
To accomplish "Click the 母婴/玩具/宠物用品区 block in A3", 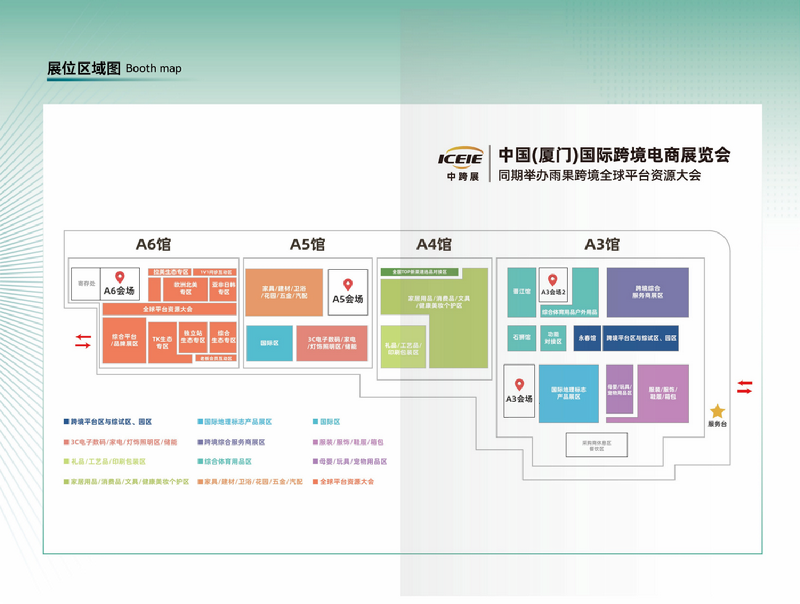I will tap(619, 390).
